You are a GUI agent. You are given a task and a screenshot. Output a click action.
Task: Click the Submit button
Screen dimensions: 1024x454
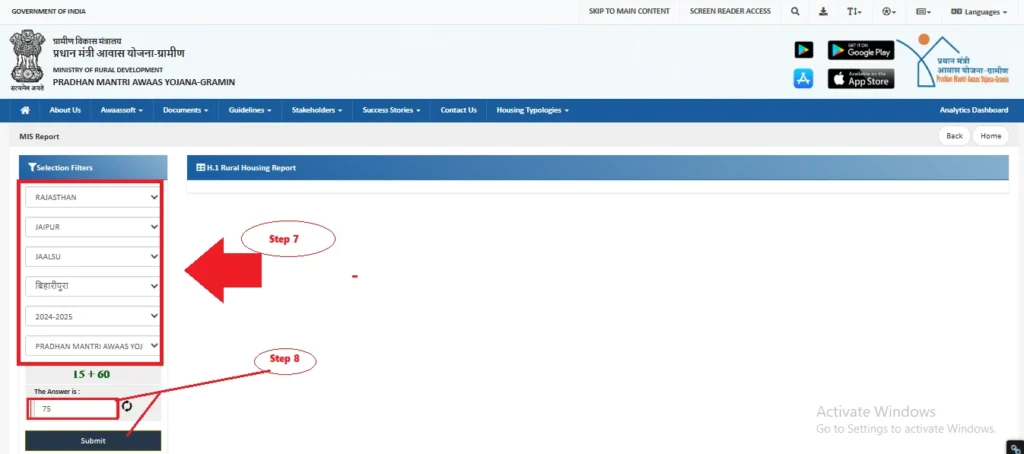[x=93, y=441]
